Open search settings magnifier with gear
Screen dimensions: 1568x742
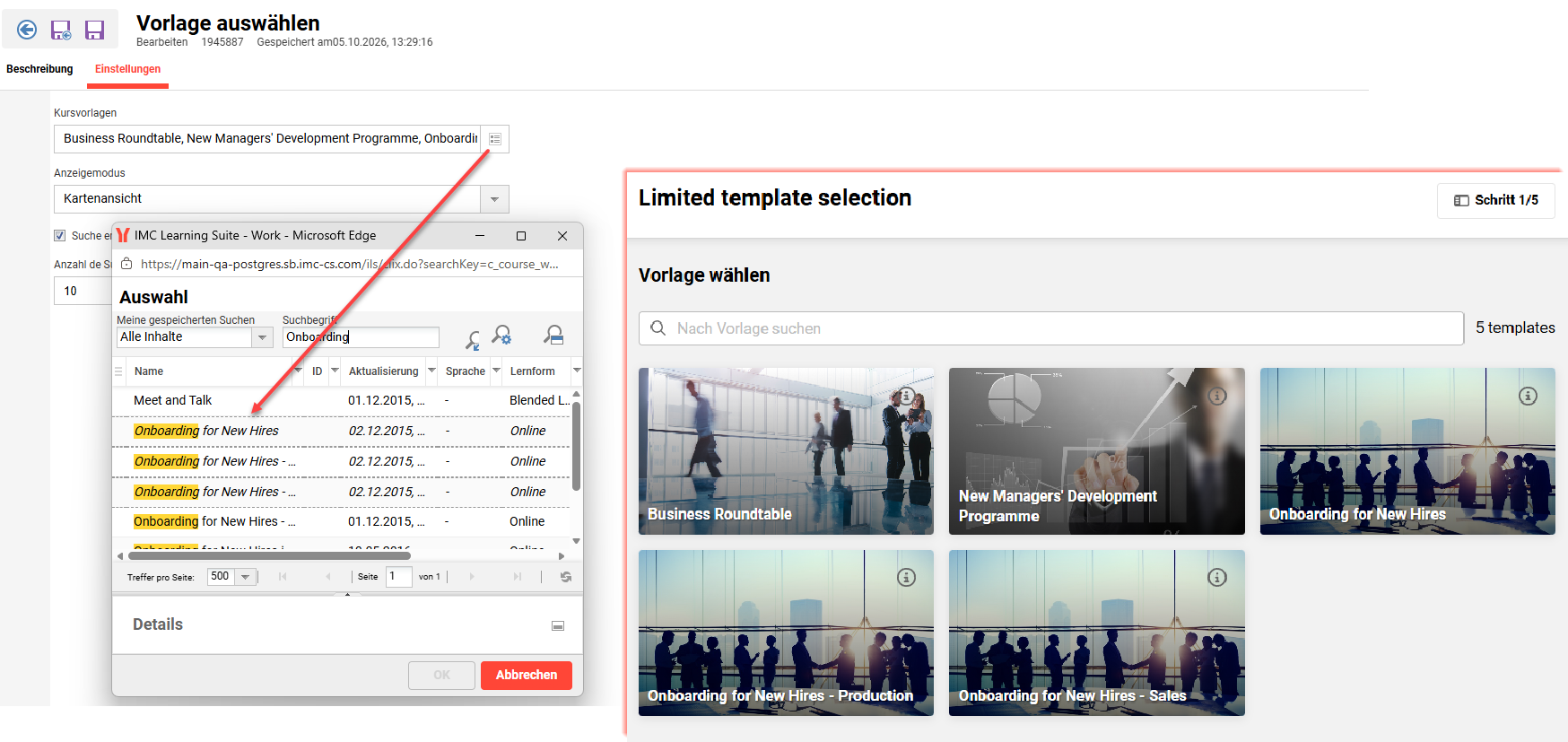(x=501, y=336)
